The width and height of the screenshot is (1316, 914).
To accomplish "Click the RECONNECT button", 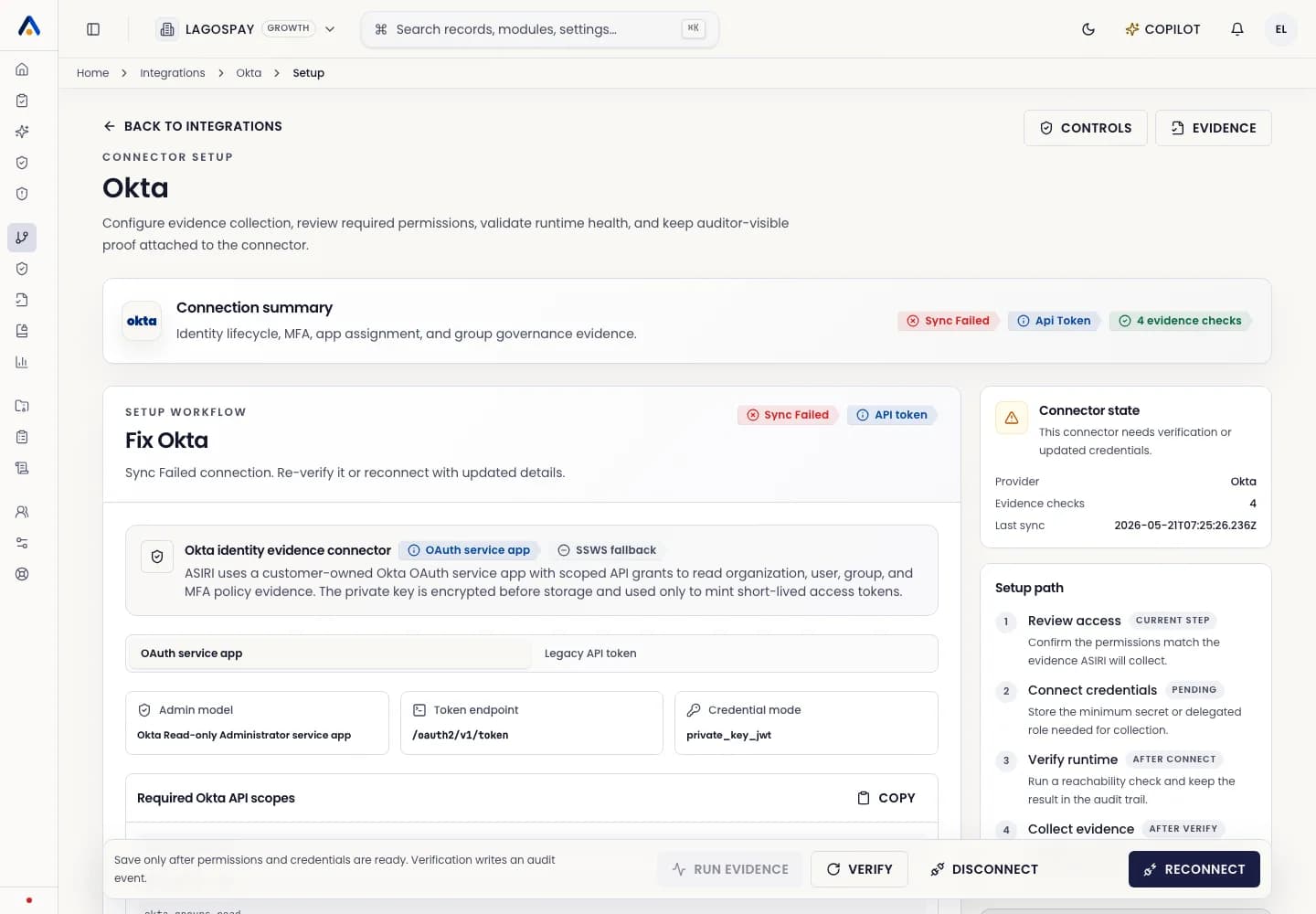I will (1194, 869).
